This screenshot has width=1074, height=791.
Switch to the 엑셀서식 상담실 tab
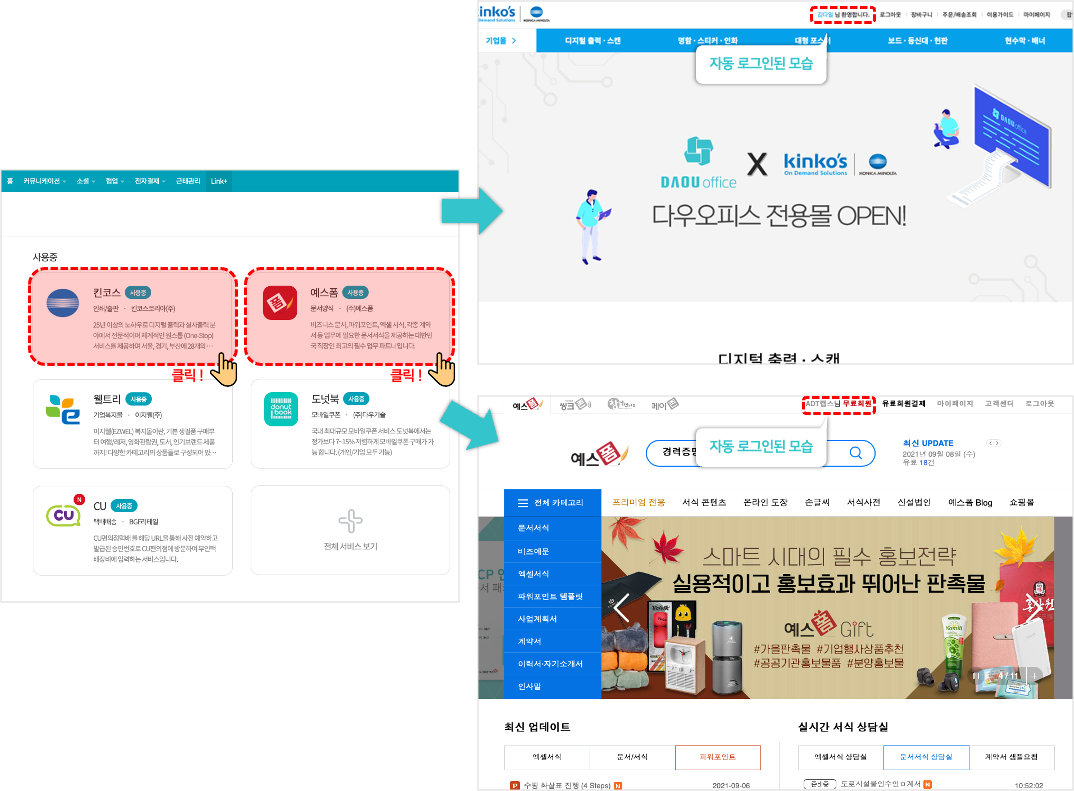click(x=840, y=757)
